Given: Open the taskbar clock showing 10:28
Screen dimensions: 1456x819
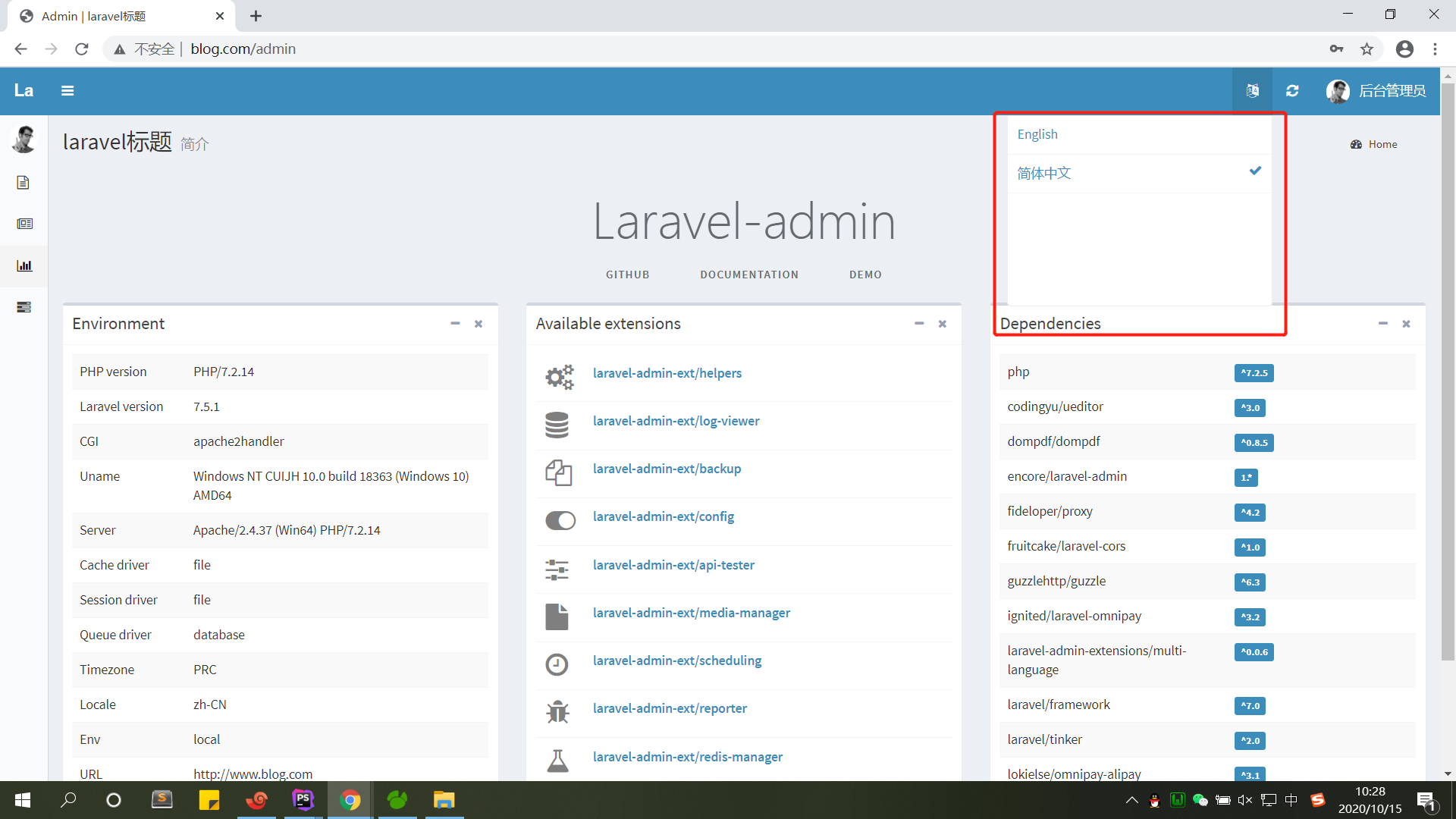Looking at the screenshot, I should [1370, 800].
